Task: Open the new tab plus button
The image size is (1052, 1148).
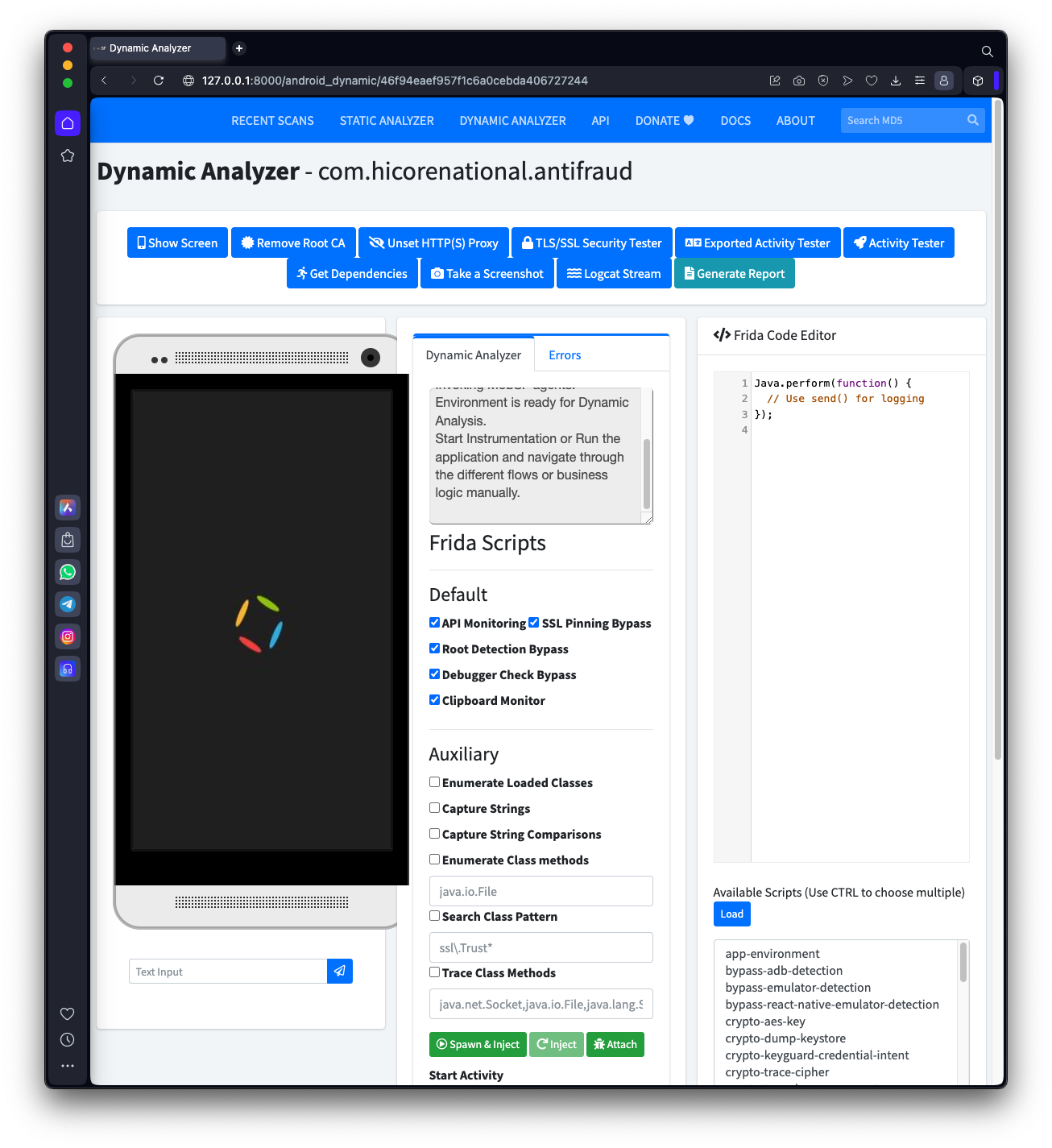Action: [x=239, y=48]
